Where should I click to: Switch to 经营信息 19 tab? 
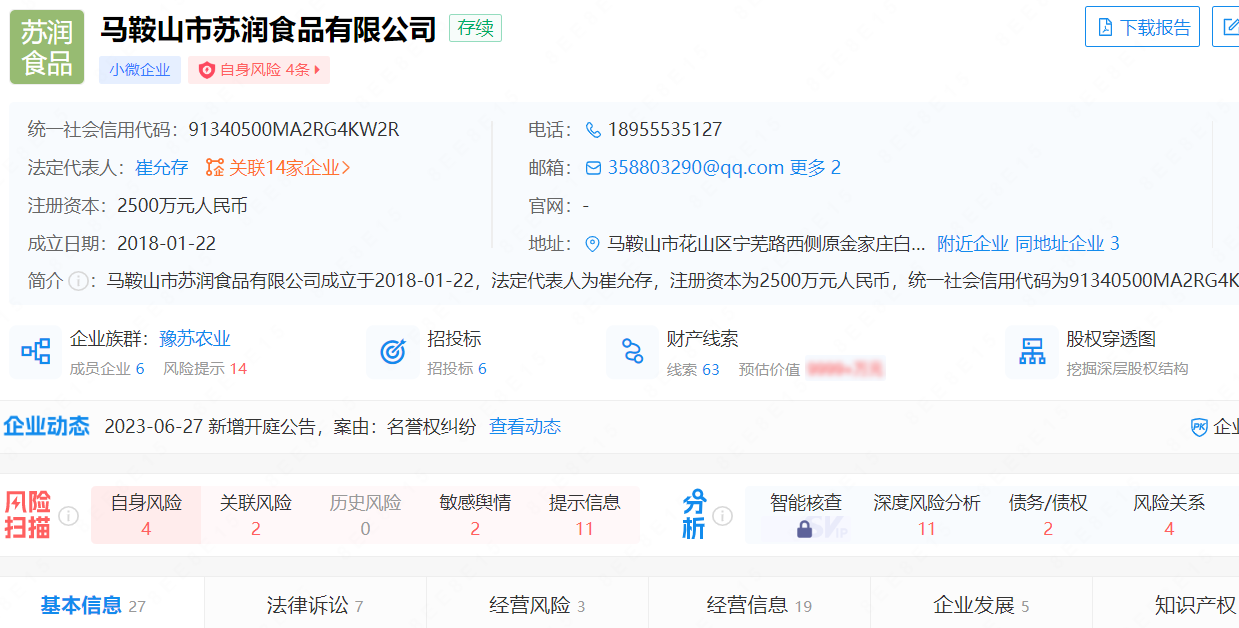point(759,605)
